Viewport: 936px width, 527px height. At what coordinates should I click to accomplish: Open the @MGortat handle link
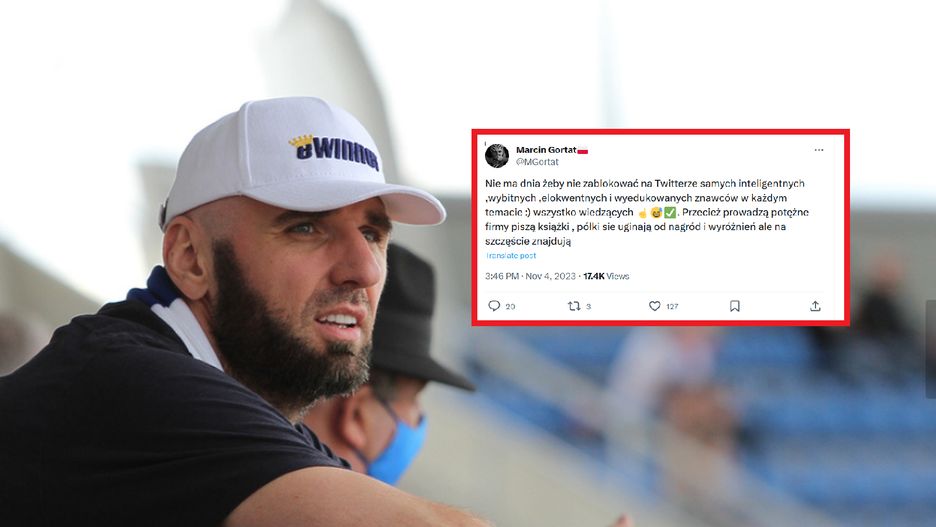coord(537,162)
